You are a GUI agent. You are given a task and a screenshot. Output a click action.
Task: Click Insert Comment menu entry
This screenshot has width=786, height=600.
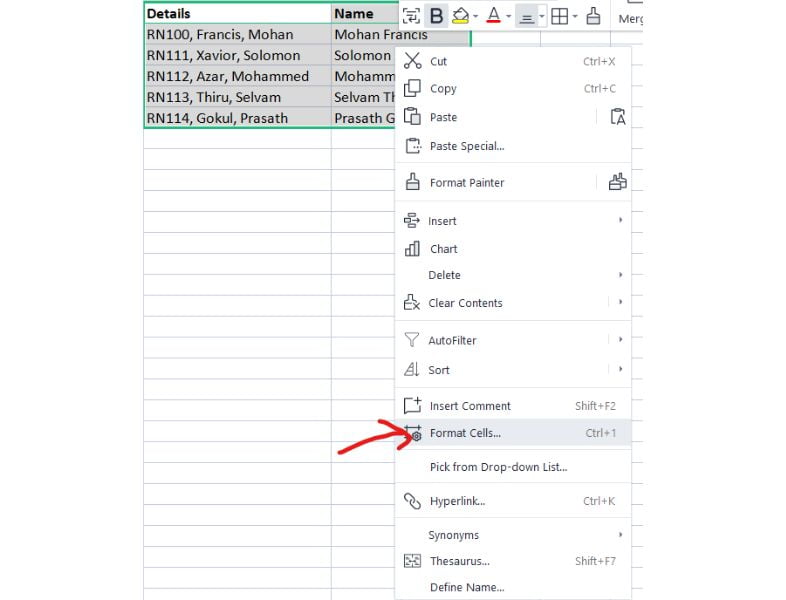point(470,406)
